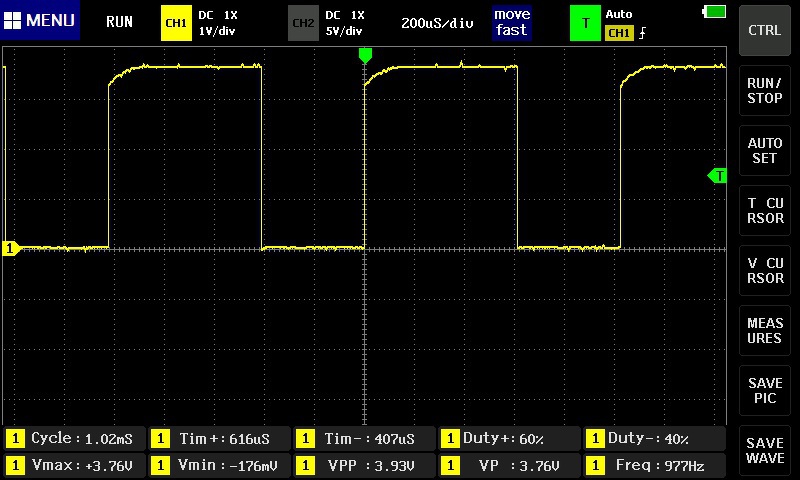The width and height of the screenshot is (800, 480).
Task: Change CH2 DC 1X 5V/div setting
Action: [344, 23]
